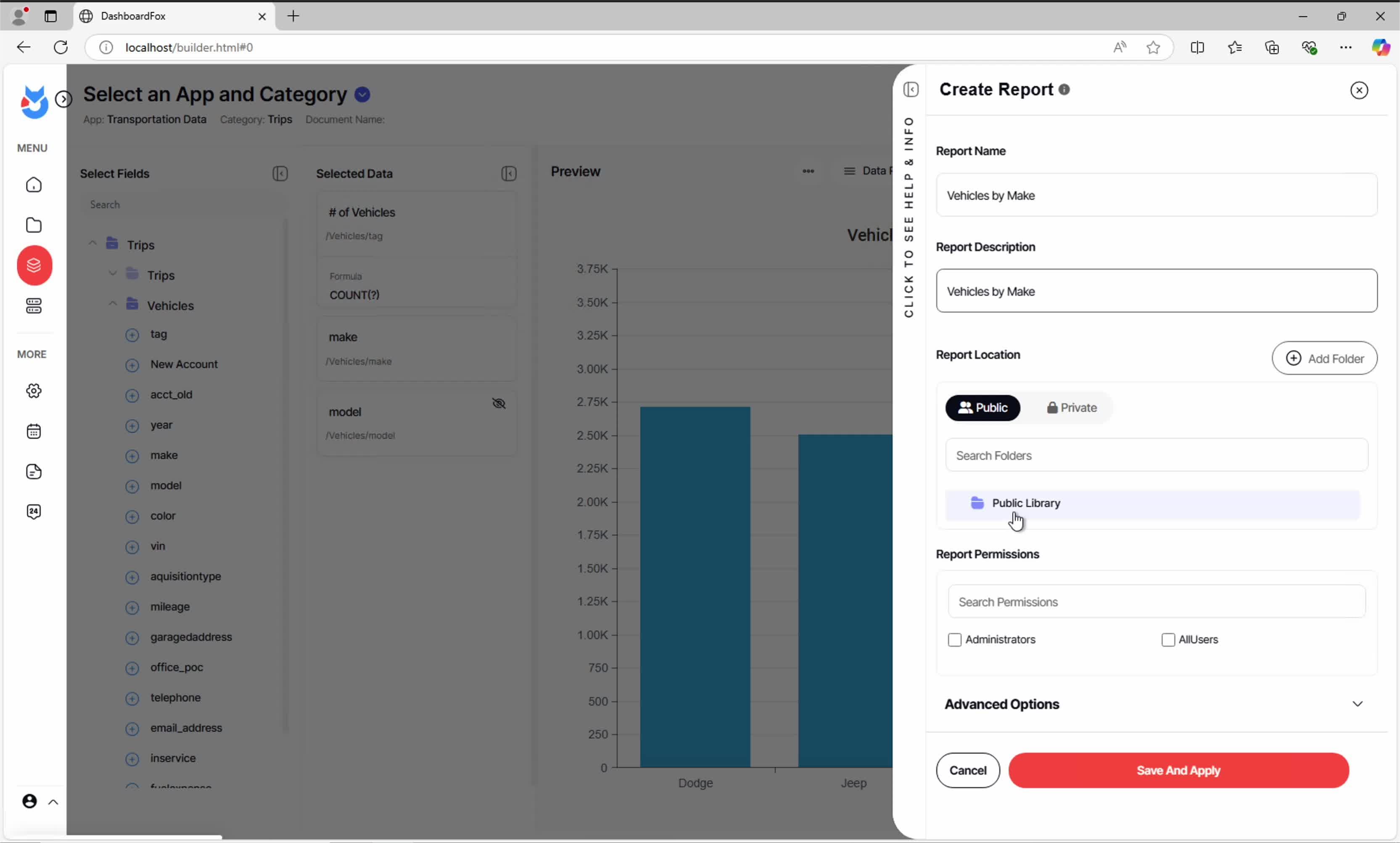1400x843 pixels.
Task: Expand the Advanced Options section
Action: click(1357, 705)
